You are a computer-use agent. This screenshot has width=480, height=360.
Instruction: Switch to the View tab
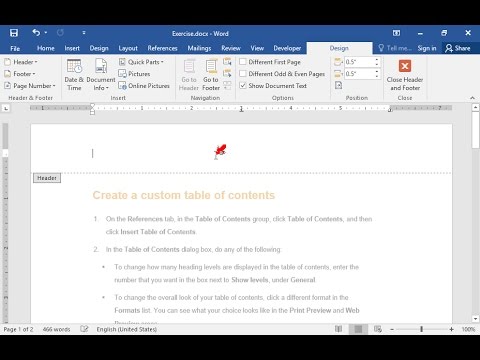coord(257,48)
